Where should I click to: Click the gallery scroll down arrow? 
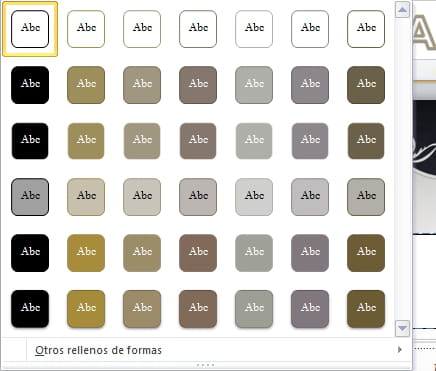(x=402, y=329)
